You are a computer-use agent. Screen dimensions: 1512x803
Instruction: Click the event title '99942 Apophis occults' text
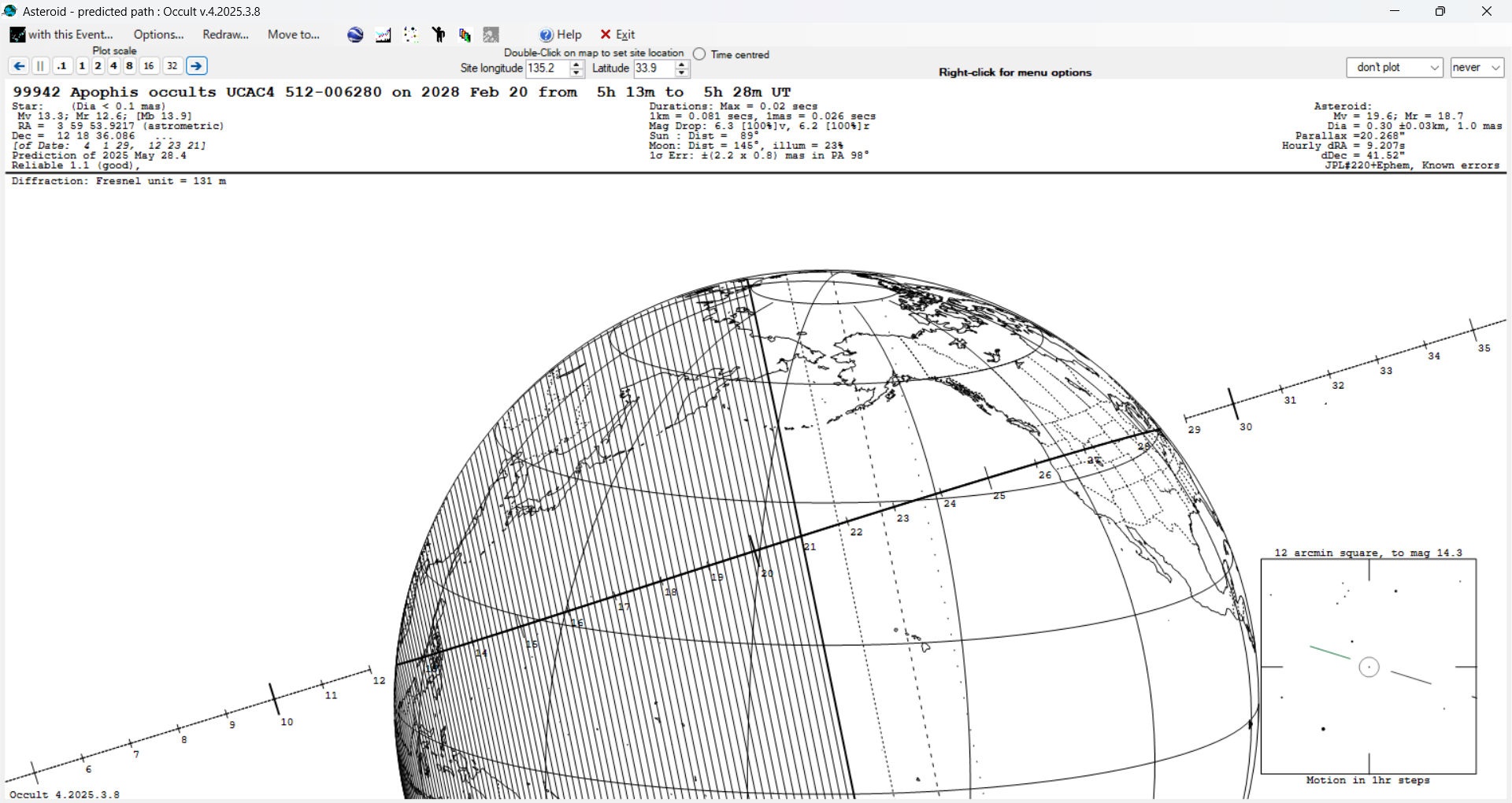coord(114,92)
